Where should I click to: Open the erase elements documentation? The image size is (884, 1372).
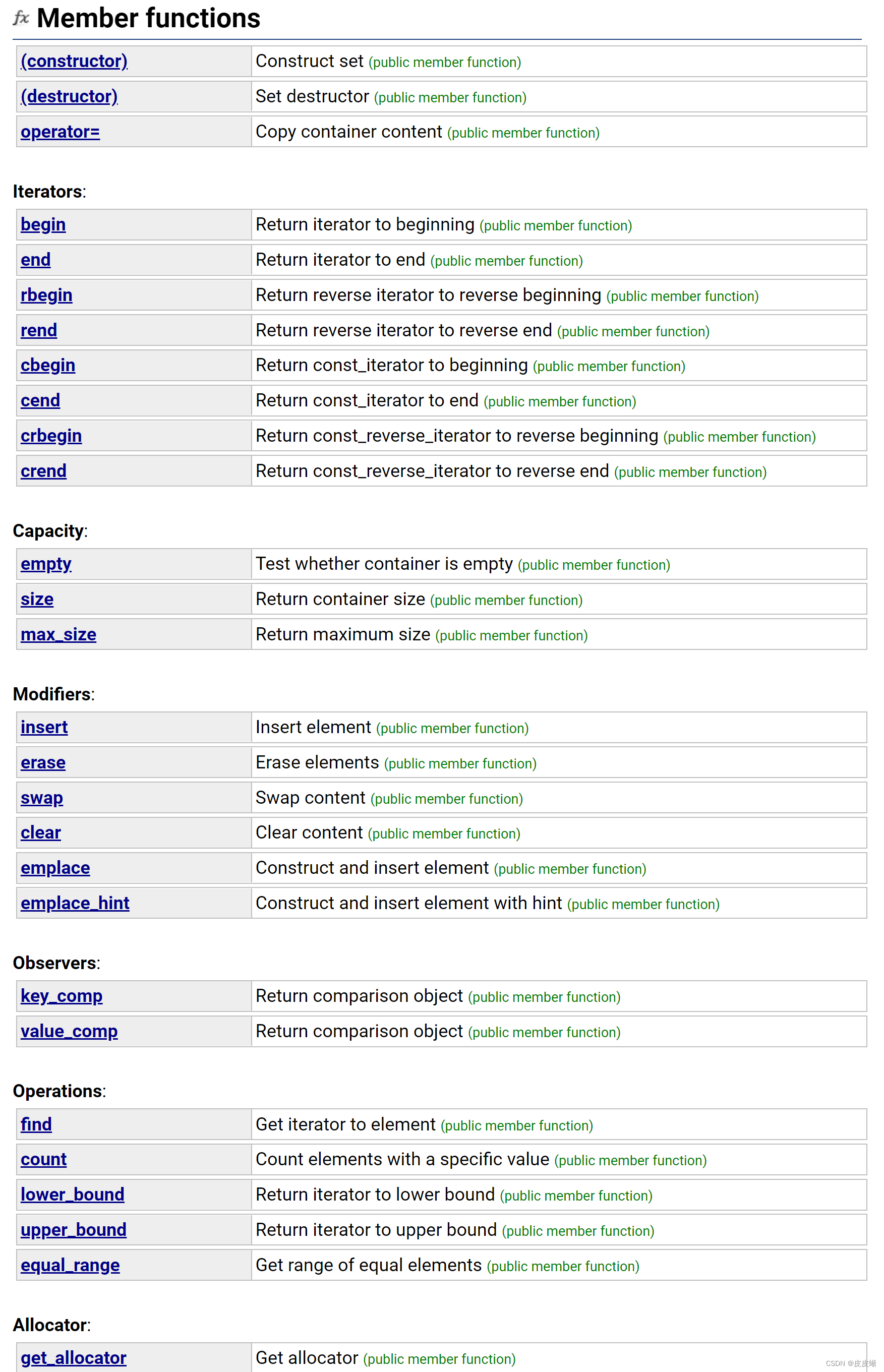[x=43, y=762]
